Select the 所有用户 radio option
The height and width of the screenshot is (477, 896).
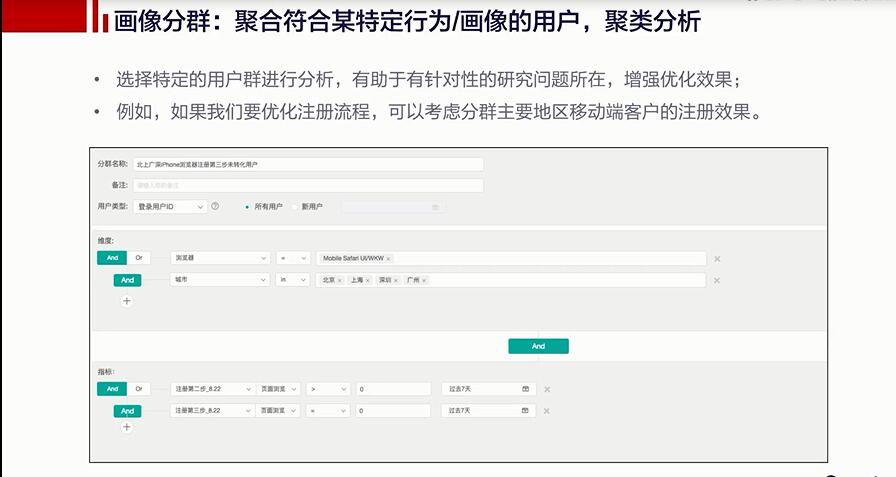point(247,207)
